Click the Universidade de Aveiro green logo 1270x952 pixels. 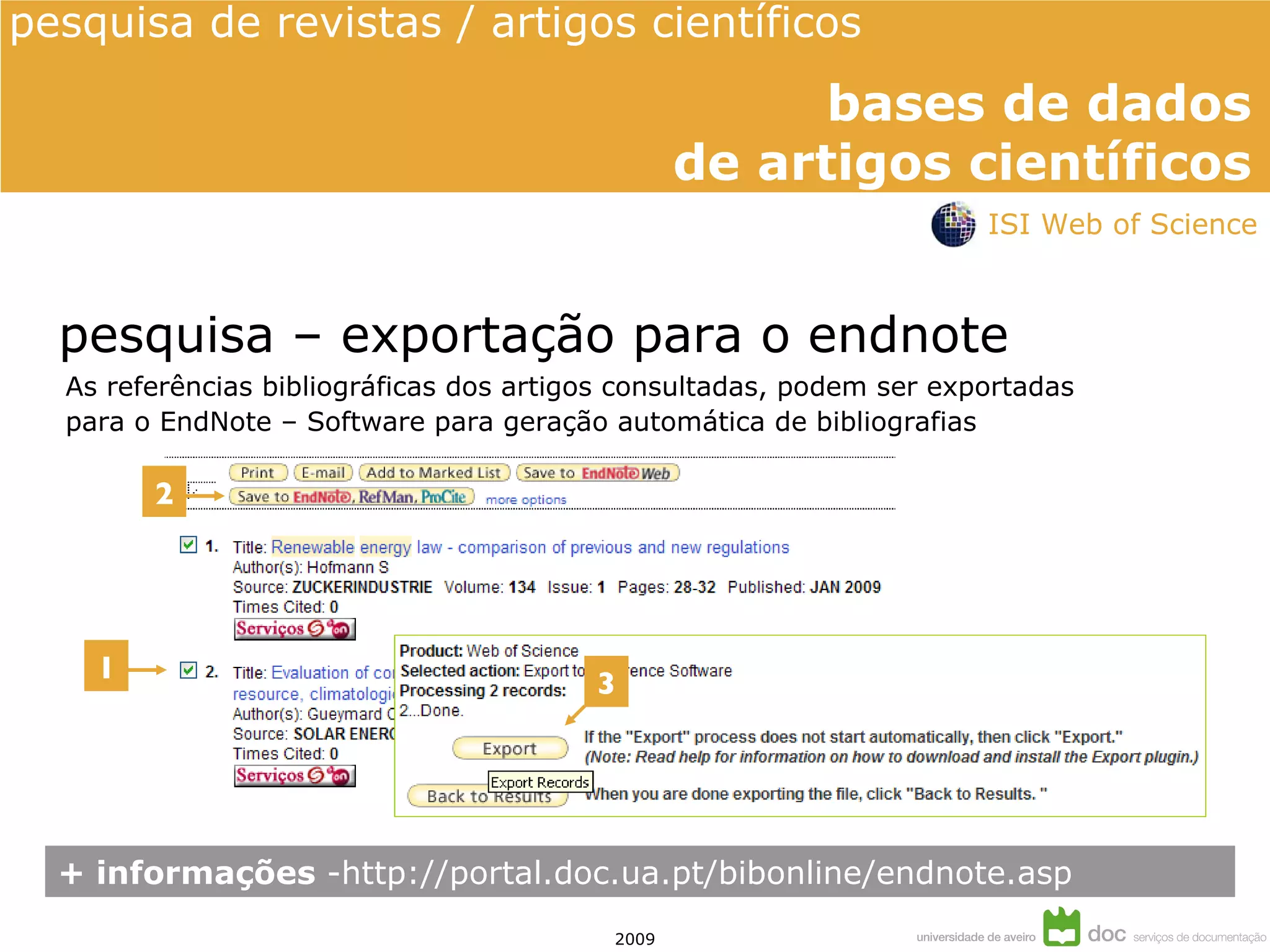point(1062,927)
